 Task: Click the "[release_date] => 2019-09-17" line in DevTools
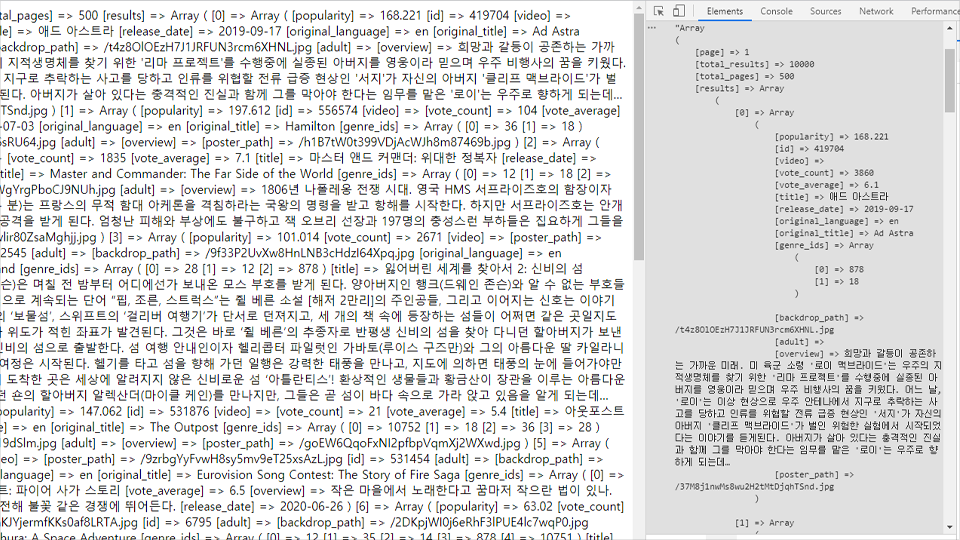844,209
